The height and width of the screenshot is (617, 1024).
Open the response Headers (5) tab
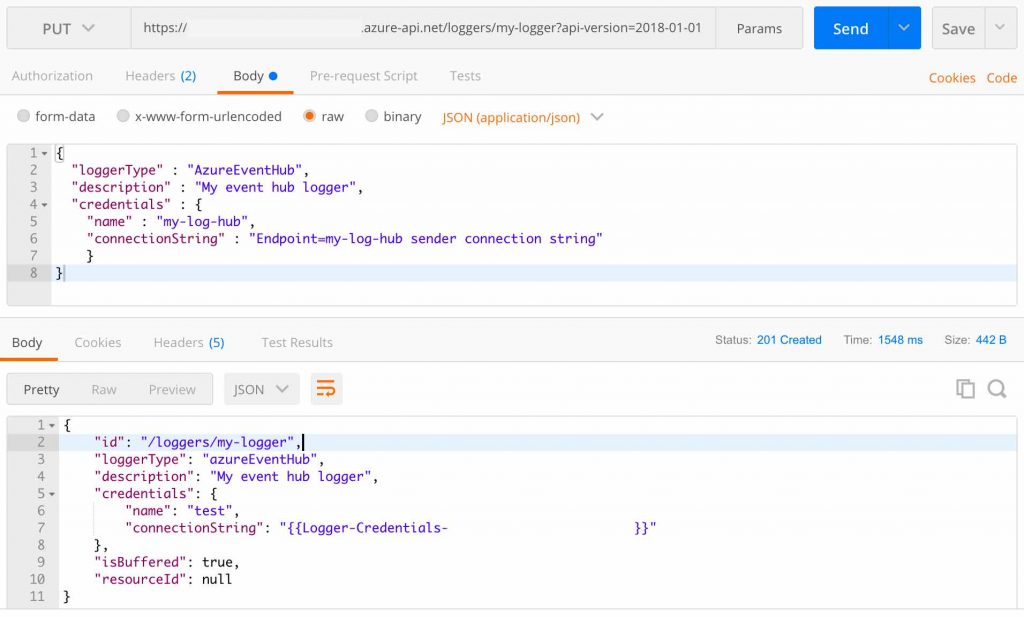(x=189, y=342)
